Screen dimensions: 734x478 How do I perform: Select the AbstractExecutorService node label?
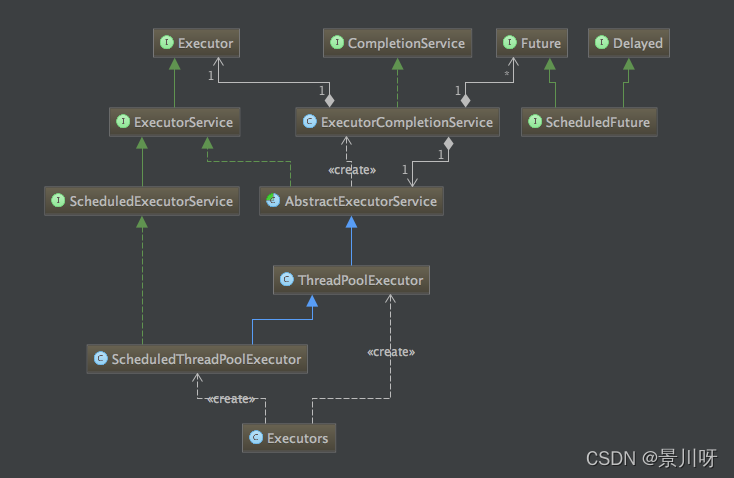(361, 201)
